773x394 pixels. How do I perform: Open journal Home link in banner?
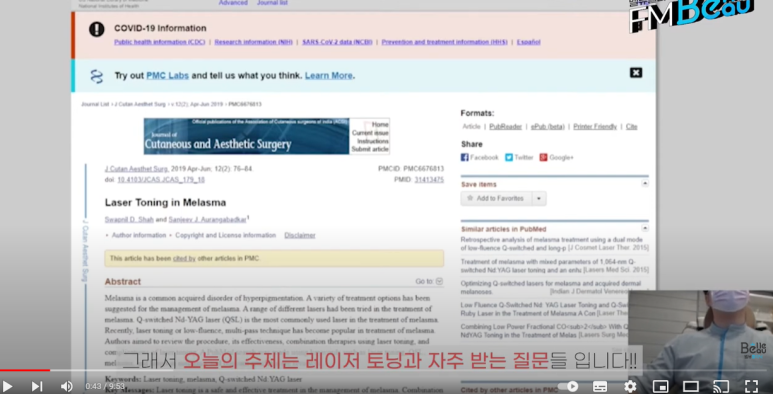pyautogui.click(x=380, y=124)
